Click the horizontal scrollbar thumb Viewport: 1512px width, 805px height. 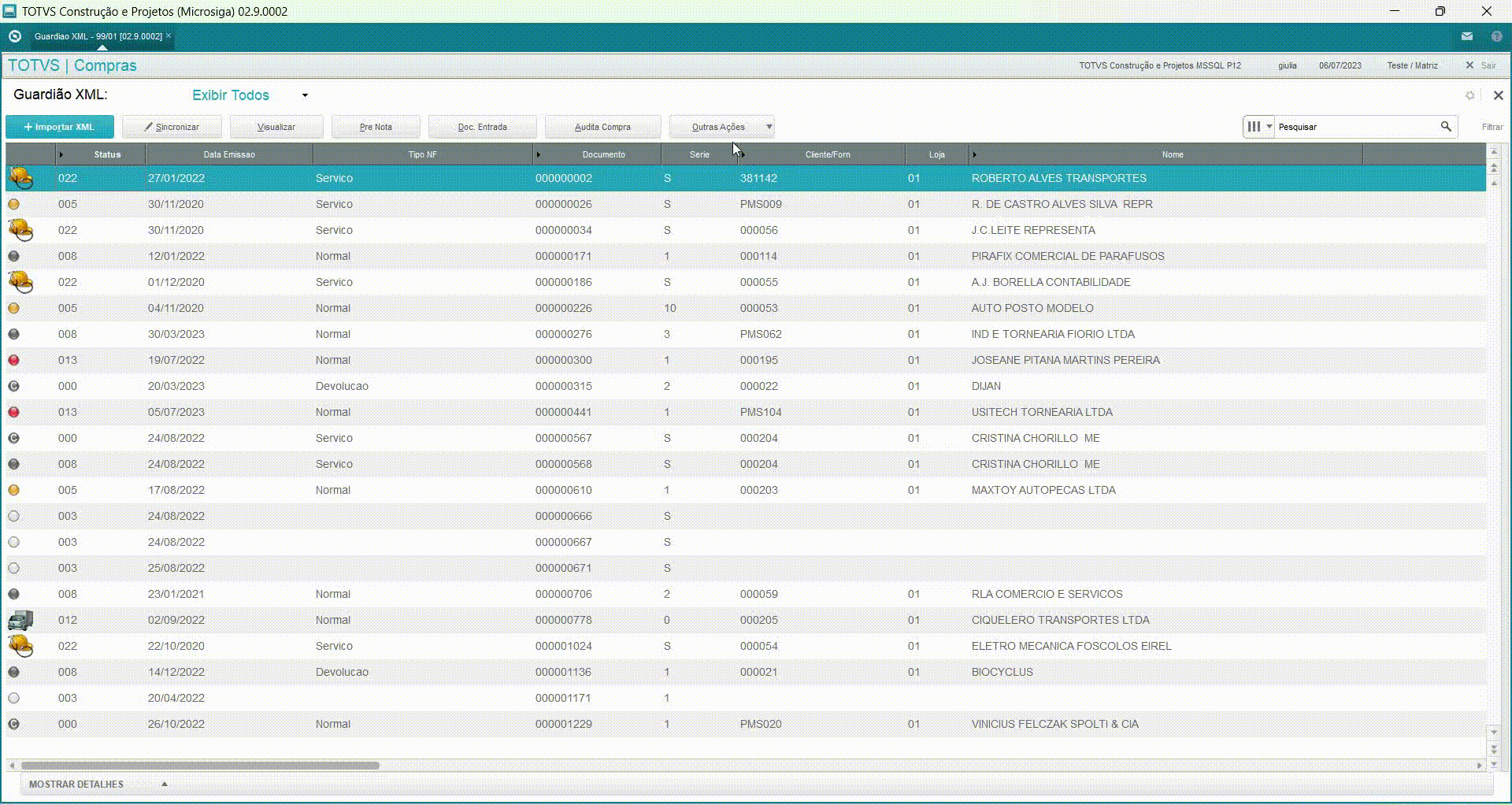[200, 765]
